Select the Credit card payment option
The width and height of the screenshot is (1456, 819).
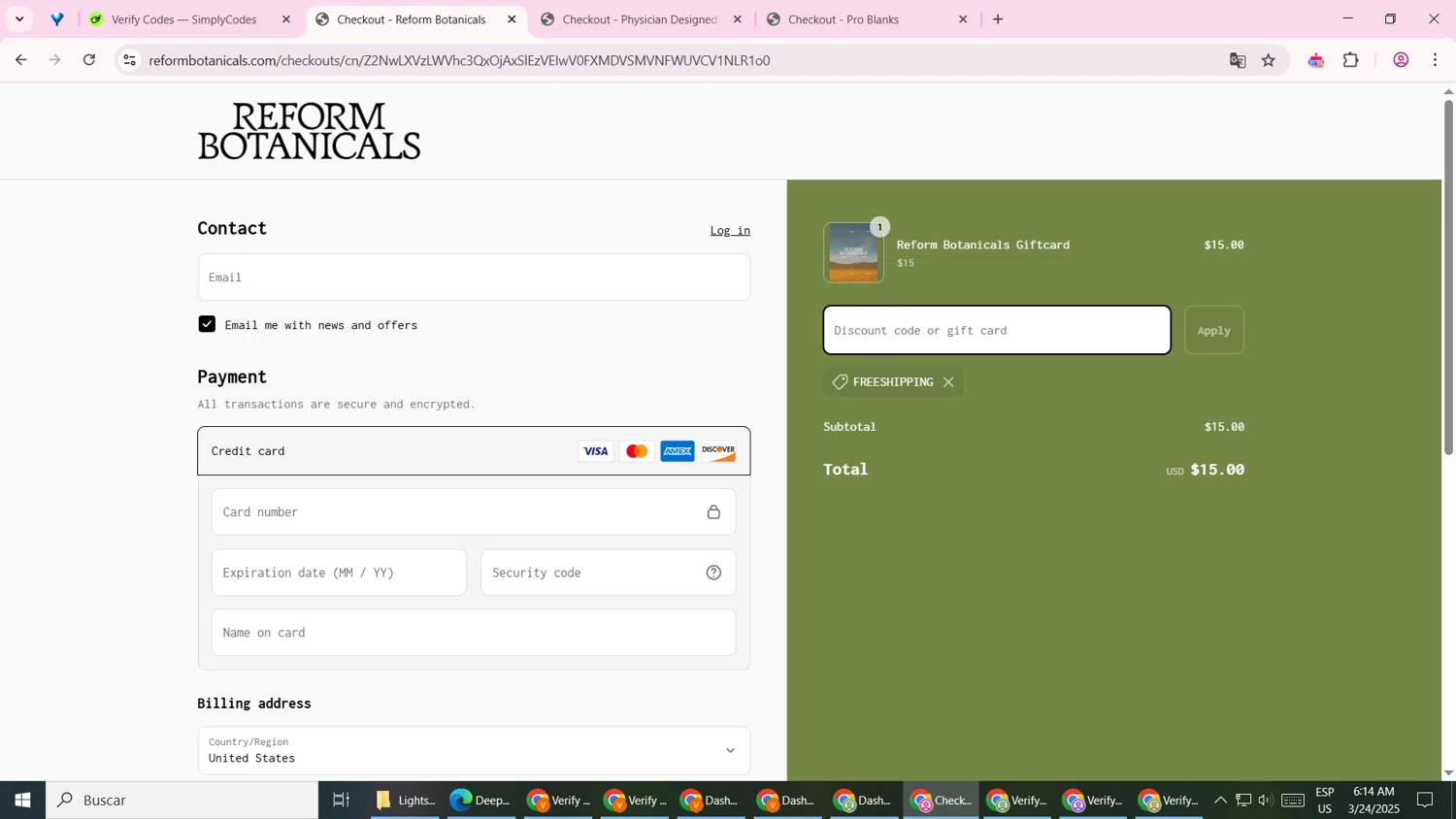click(474, 451)
